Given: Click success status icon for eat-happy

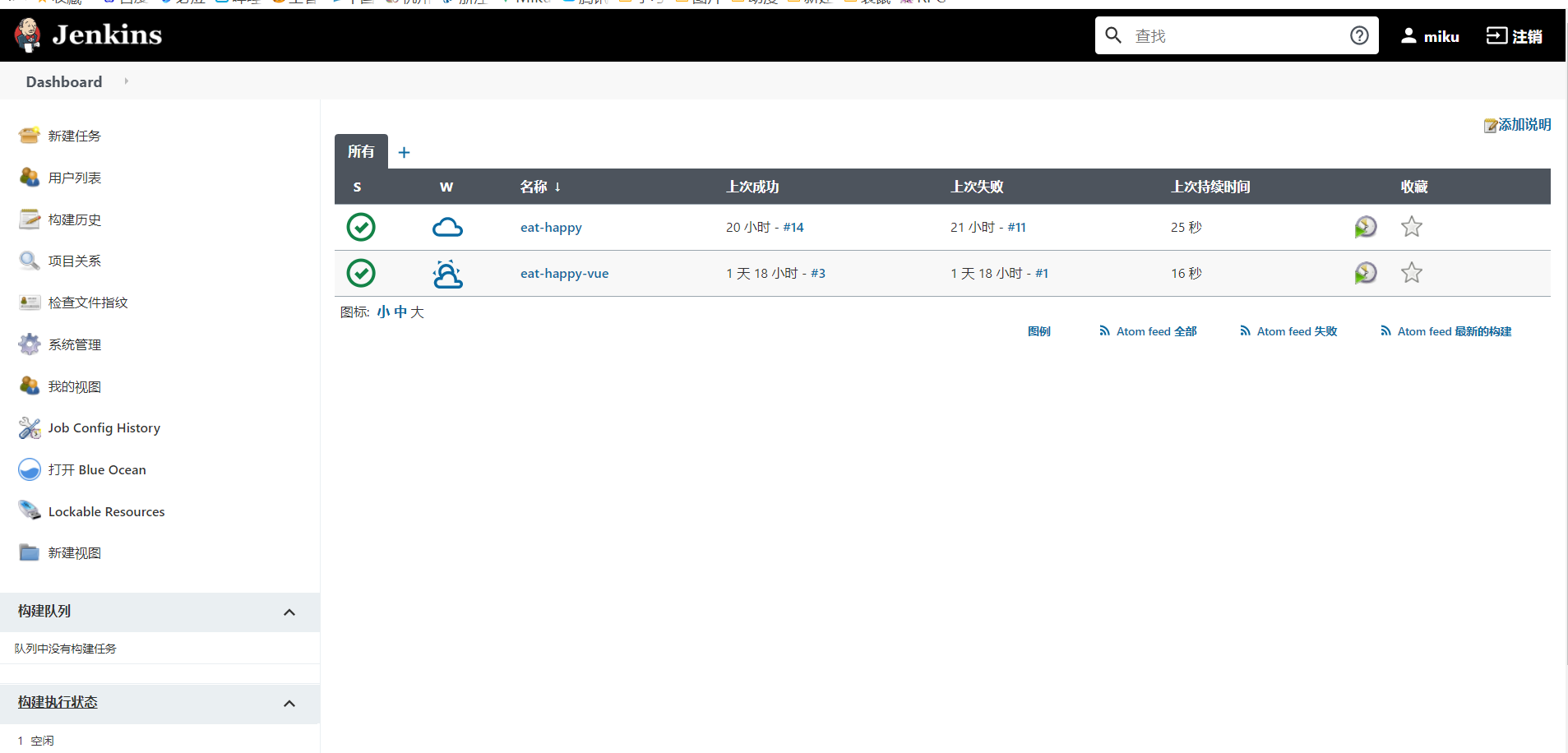Looking at the screenshot, I should coord(361,227).
